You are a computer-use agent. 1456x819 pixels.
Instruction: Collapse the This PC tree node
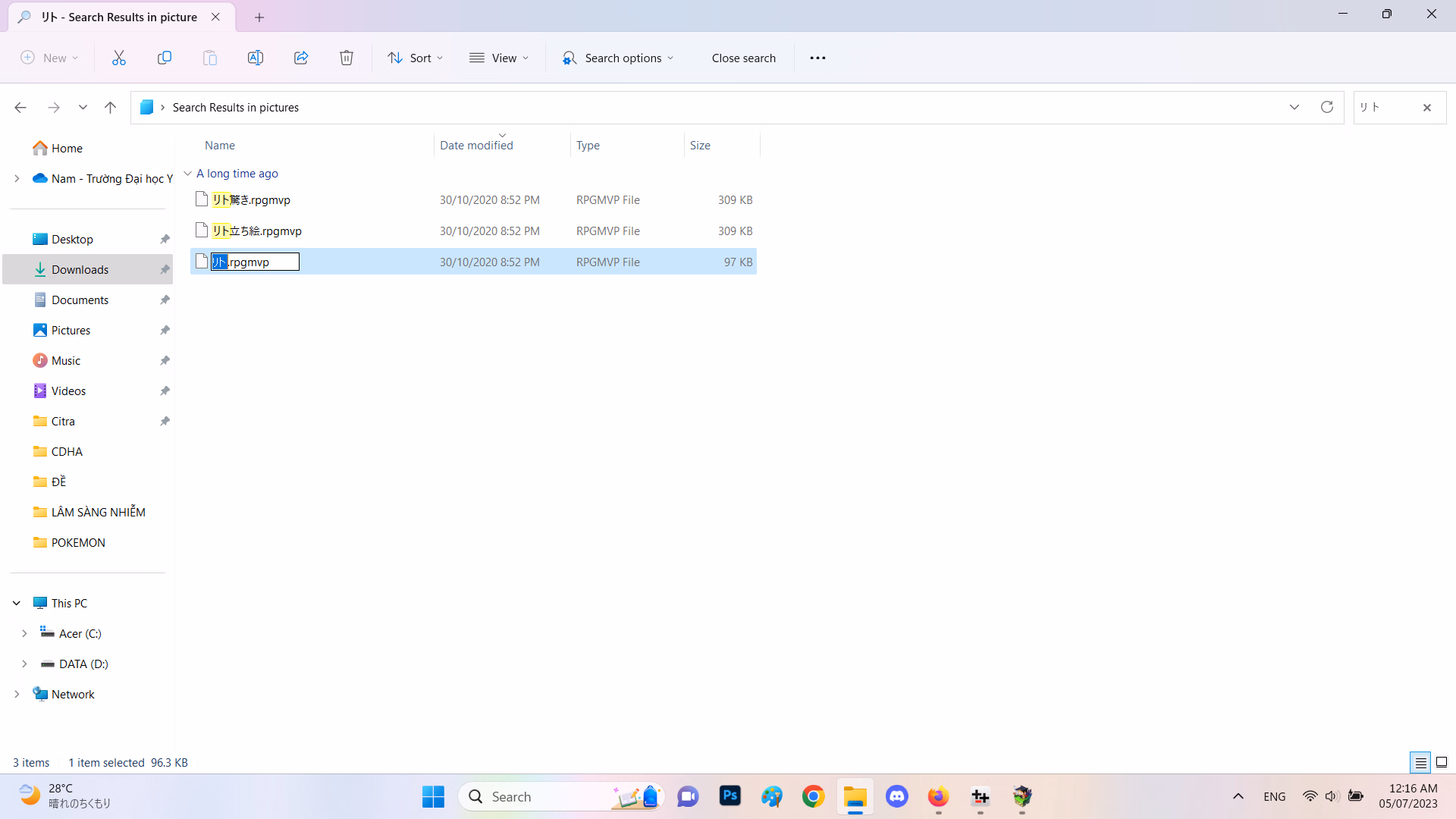click(17, 603)
